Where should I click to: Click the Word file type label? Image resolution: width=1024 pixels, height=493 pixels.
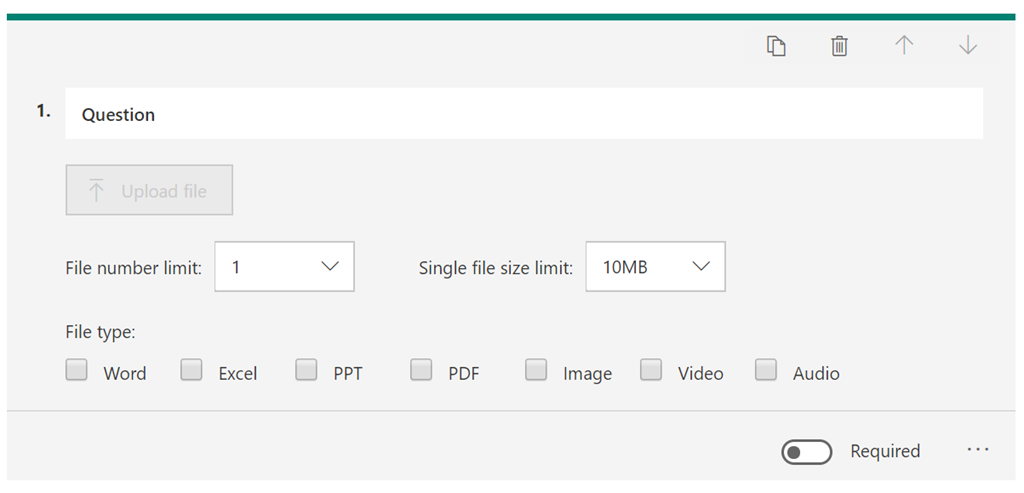point(125,373)
